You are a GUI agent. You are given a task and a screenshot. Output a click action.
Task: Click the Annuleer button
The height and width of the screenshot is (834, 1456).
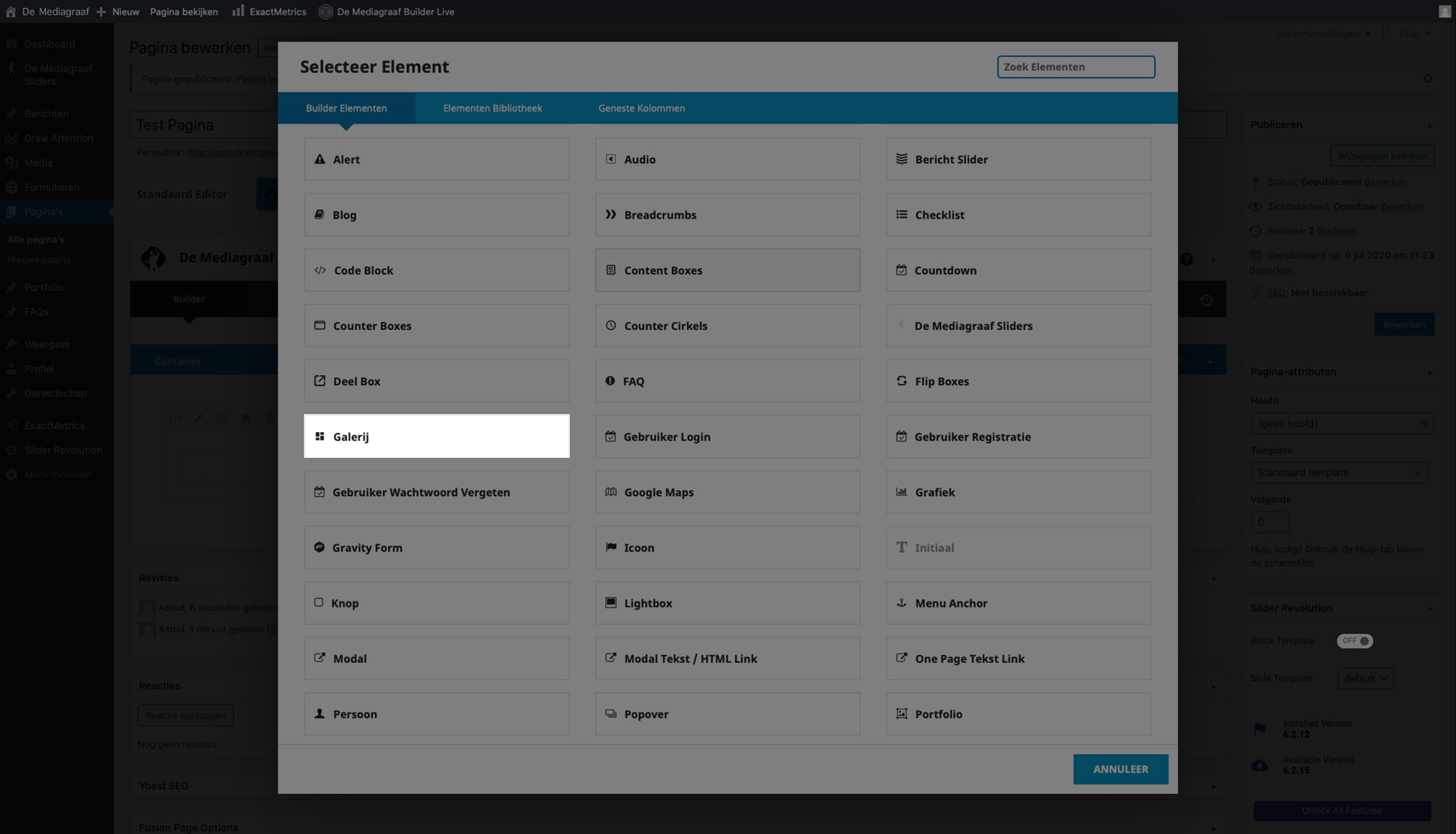click(1120, 769)
